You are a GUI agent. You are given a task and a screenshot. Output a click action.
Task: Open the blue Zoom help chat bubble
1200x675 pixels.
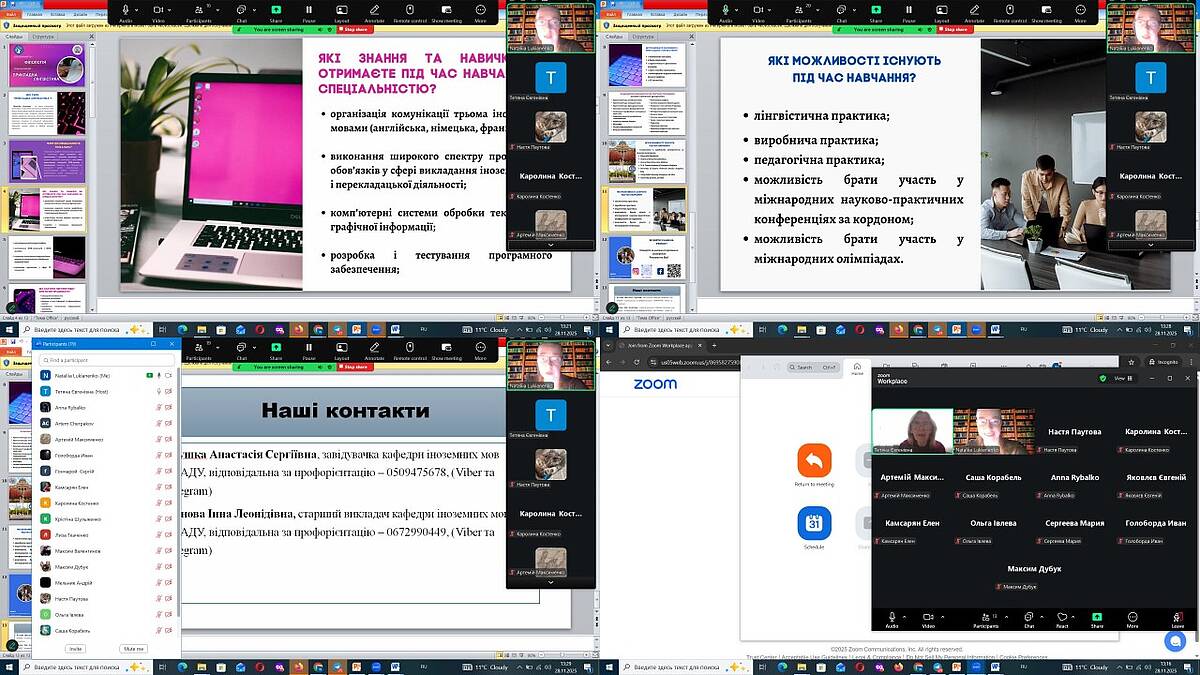click(x=1175, y=641)
